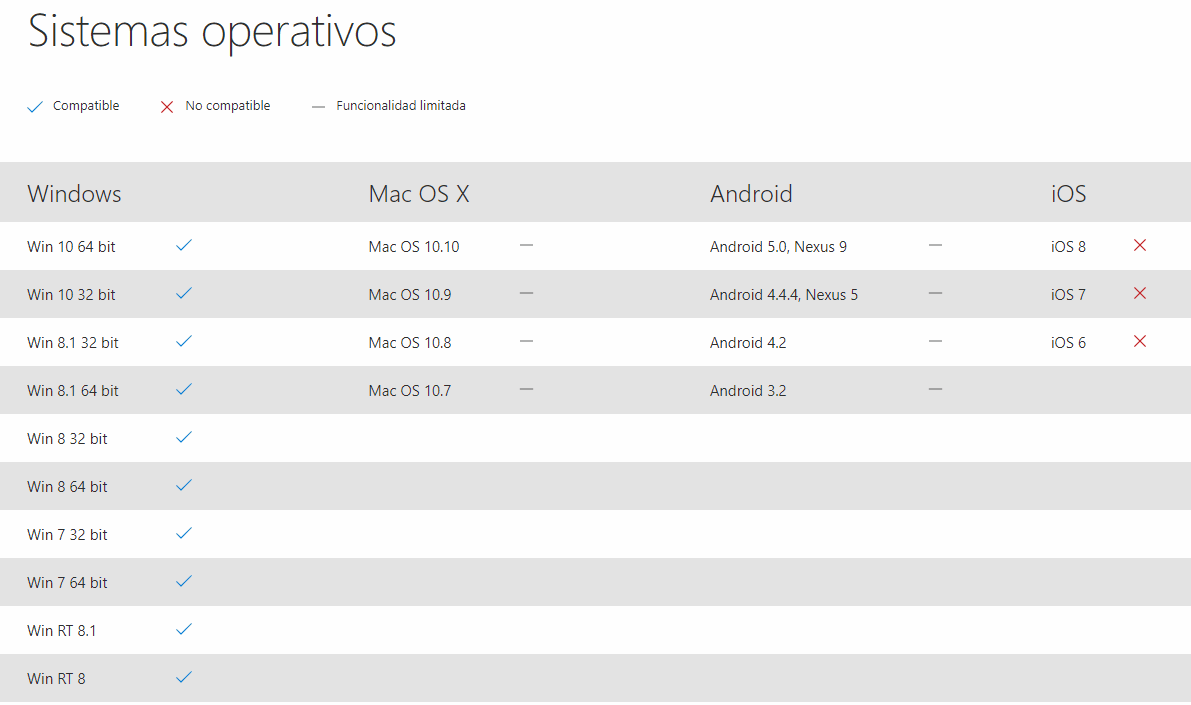Image resolution: width=1191 pixels, height=705 pixels.
Task: Click the iOS 8 text
Action: pyautogui.click(x=1069, y=247)
